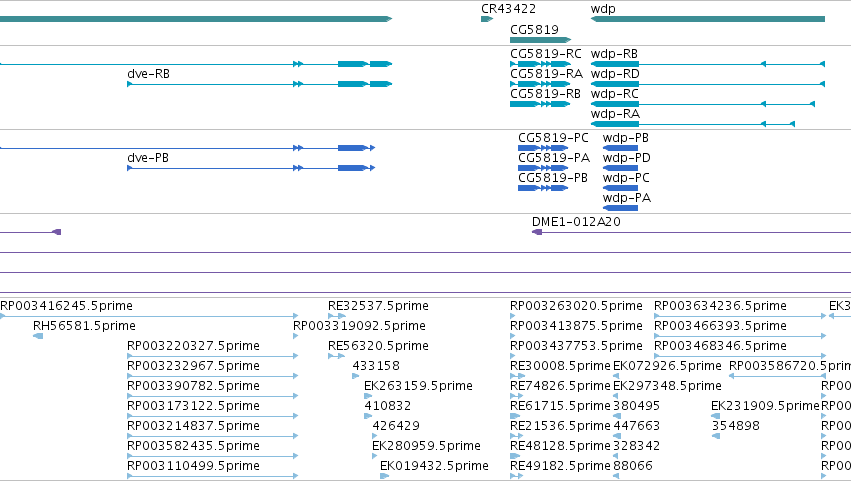Select the 410832 feature label
This screenshot has width=851, height=481.
[x=388, y=406]
